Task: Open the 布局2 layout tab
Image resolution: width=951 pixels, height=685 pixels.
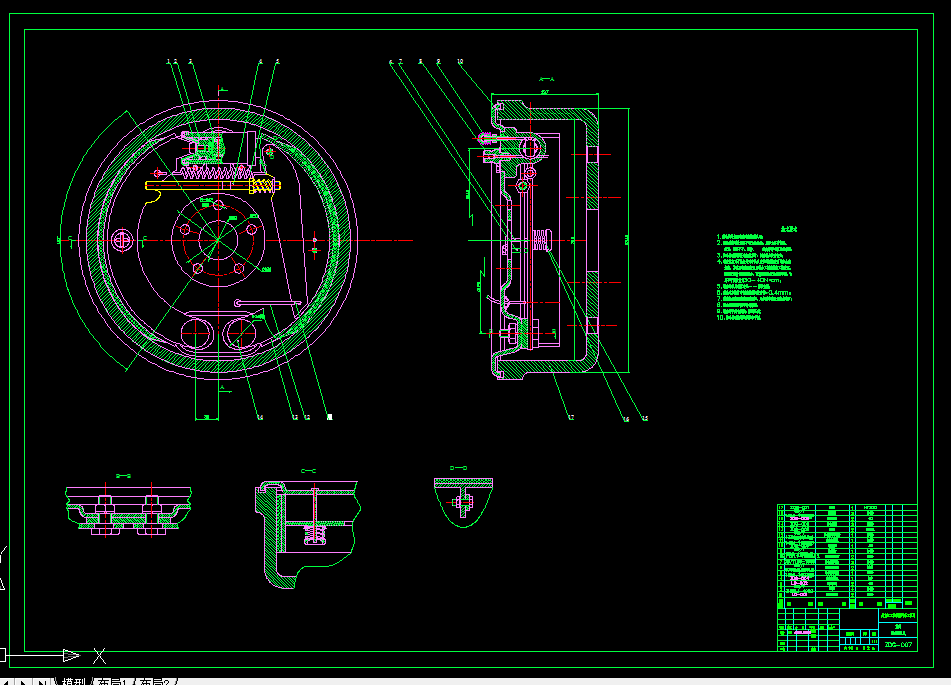Action: 155,681
